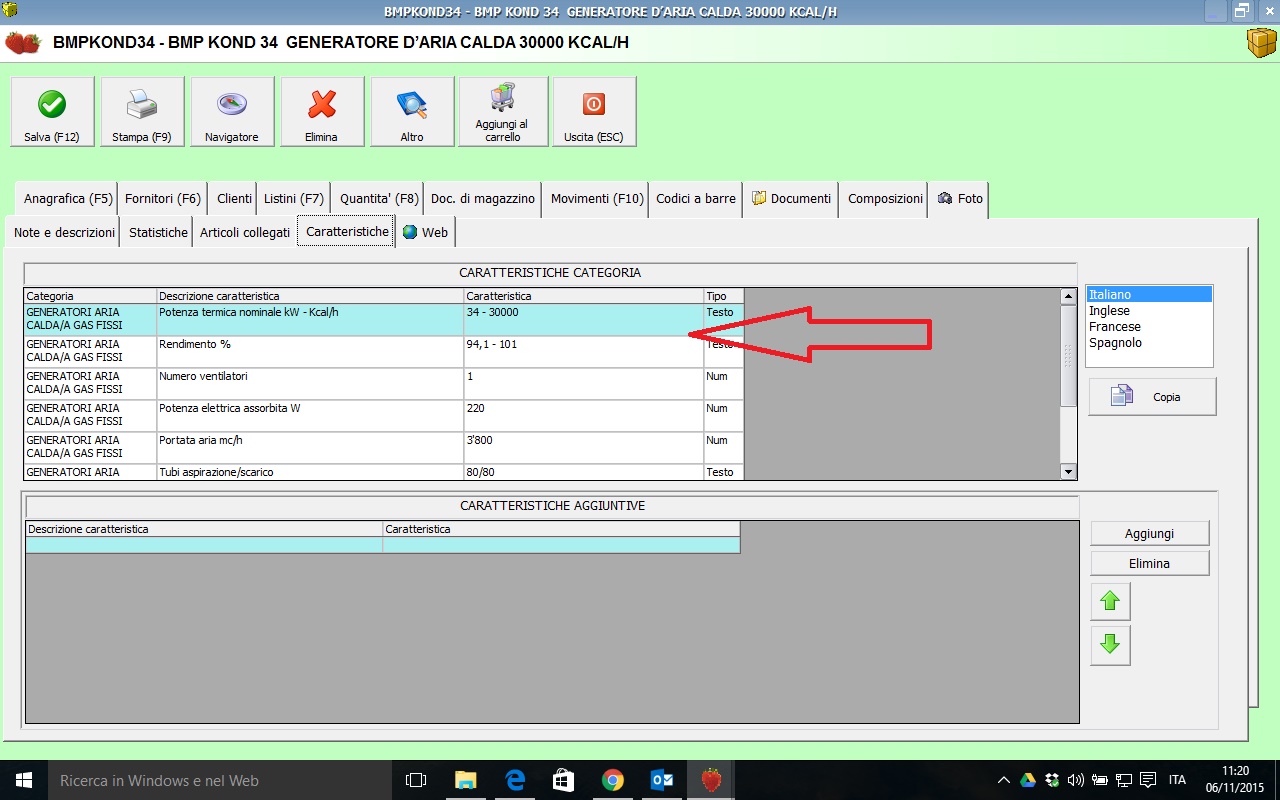This screenshot has height=800, width=1280.
Task: Save the article with Salva (F12)
Action: tap(52, 112)
